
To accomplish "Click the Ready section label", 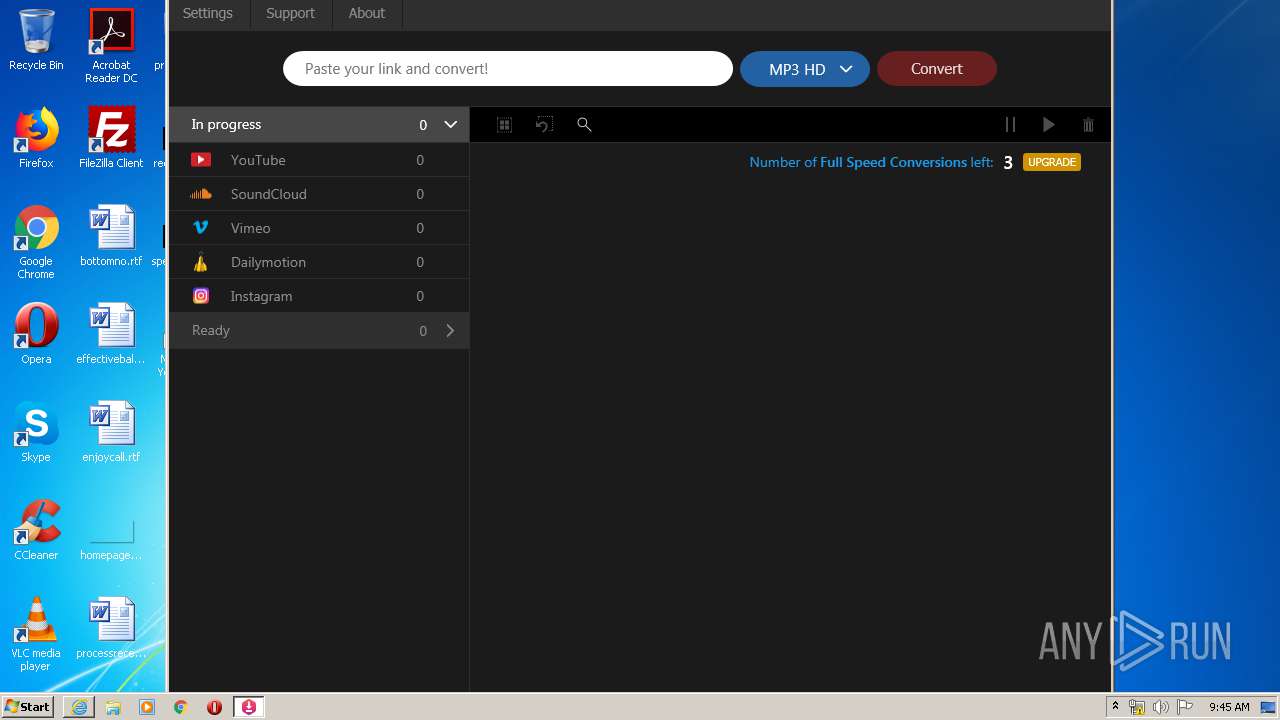I will point(211,330).
